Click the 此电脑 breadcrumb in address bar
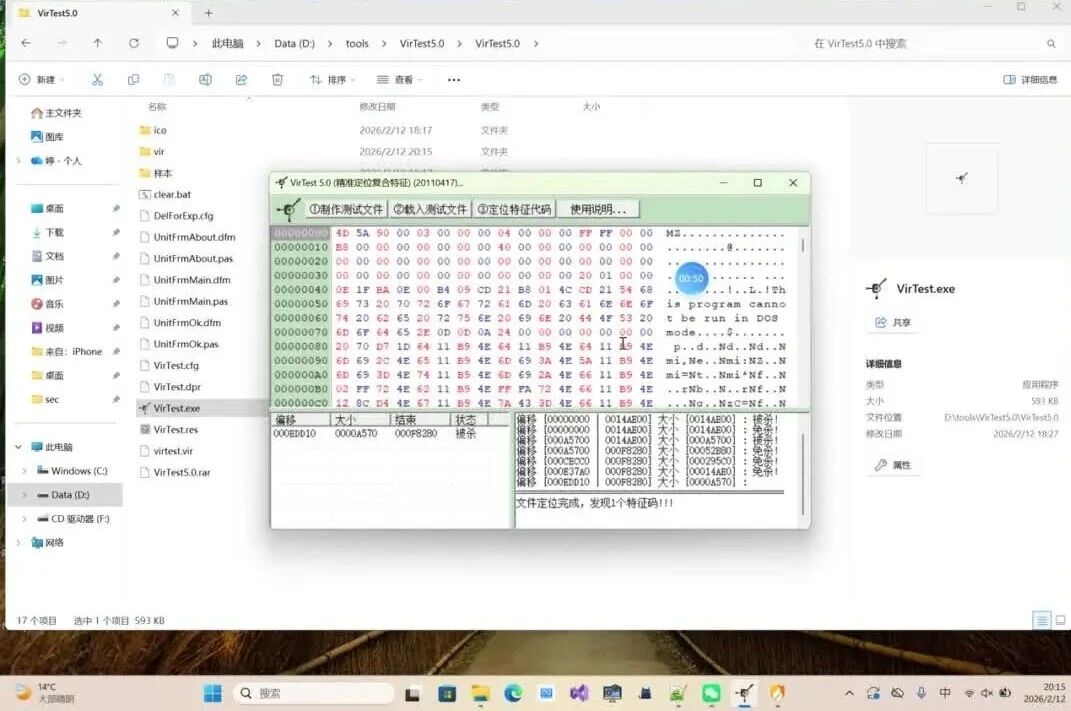Screen dimensions: 1071x711 [x=227, y=43]
